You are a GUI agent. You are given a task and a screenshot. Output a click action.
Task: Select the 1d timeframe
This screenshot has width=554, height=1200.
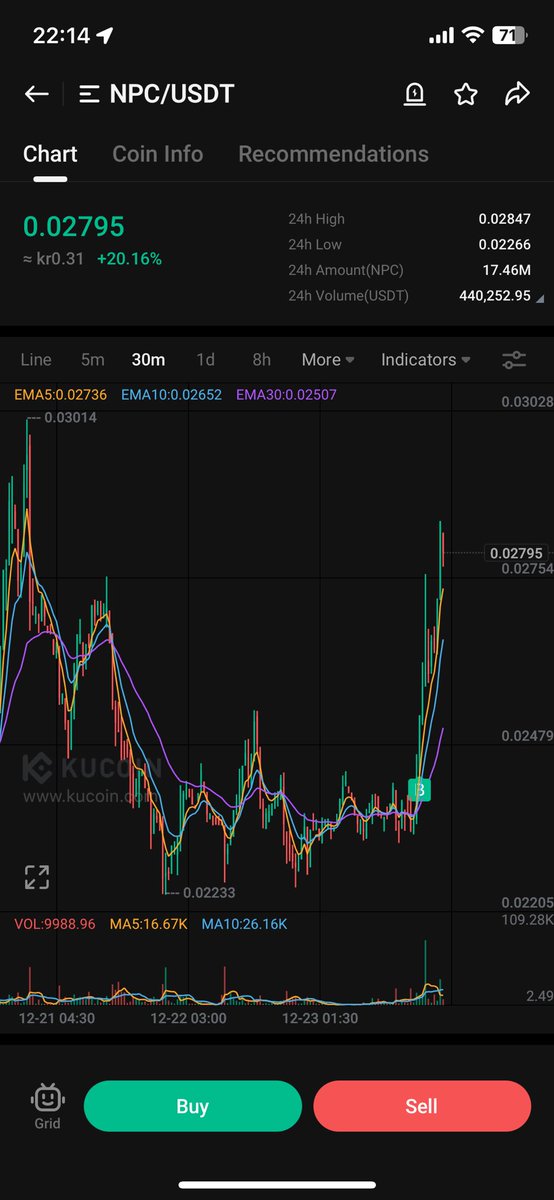coord(205,360)
